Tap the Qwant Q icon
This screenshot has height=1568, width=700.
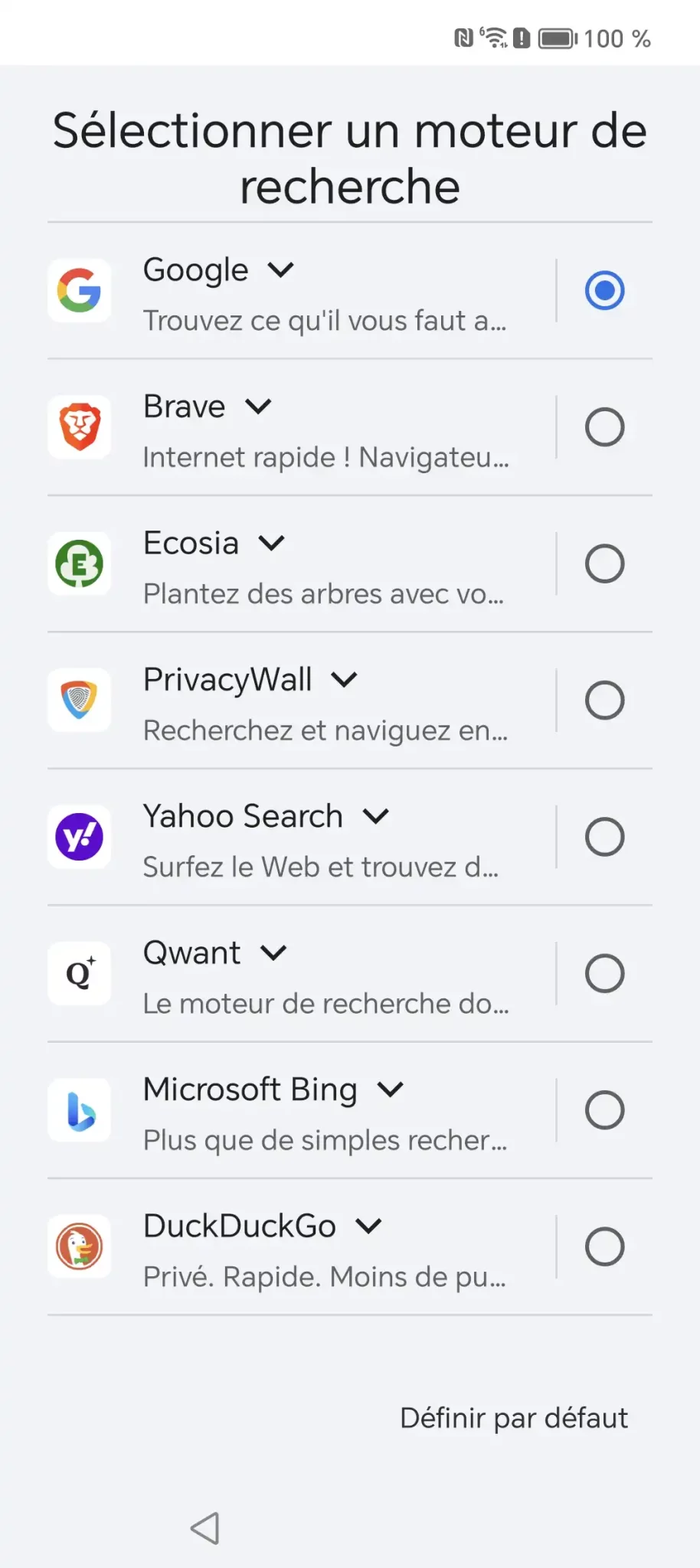pyautogui.click(x=79, y=974)
